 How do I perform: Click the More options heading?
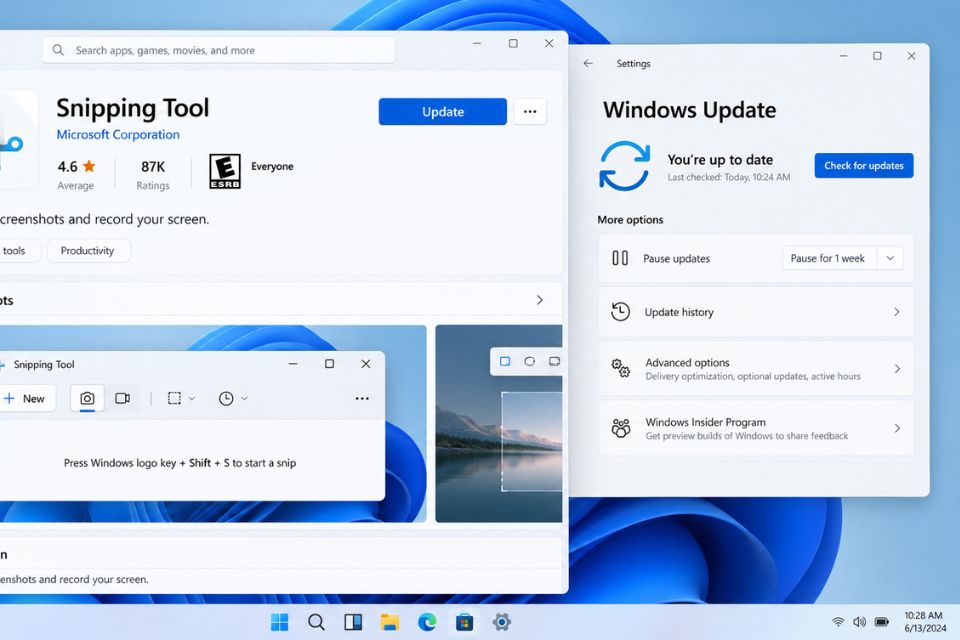coord(630,219)
